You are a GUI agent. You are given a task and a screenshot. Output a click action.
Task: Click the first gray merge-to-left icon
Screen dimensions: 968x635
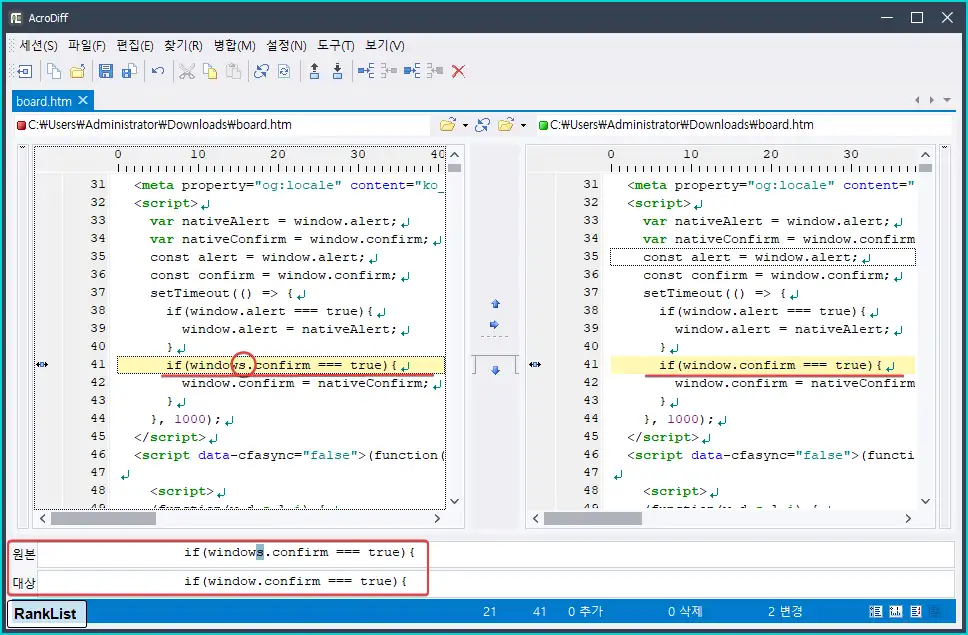pos(389,72)
